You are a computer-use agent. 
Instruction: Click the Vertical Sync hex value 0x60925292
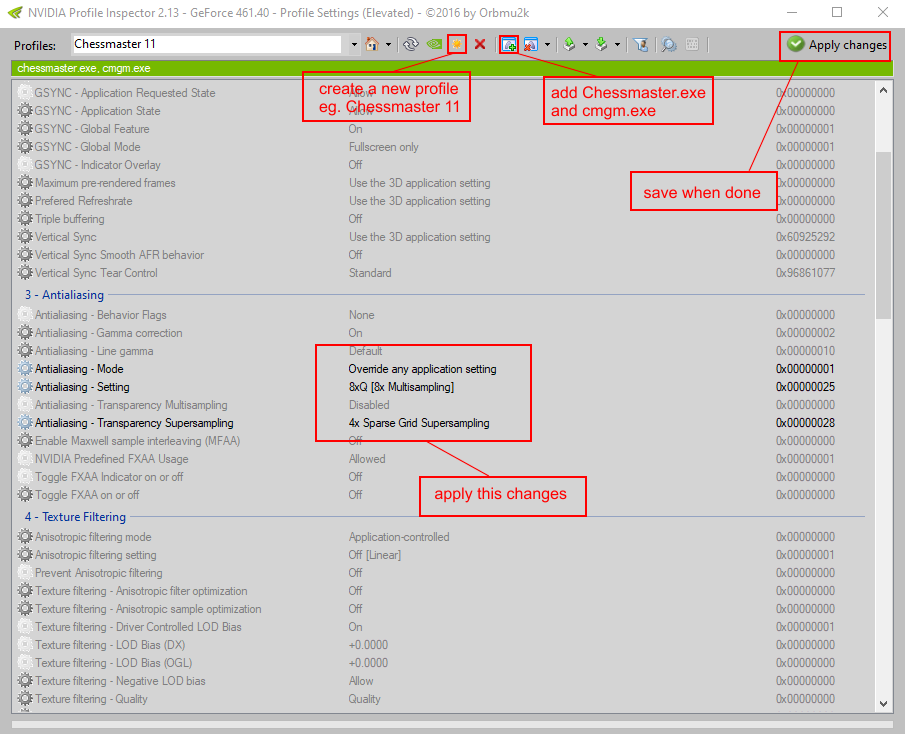805,237
